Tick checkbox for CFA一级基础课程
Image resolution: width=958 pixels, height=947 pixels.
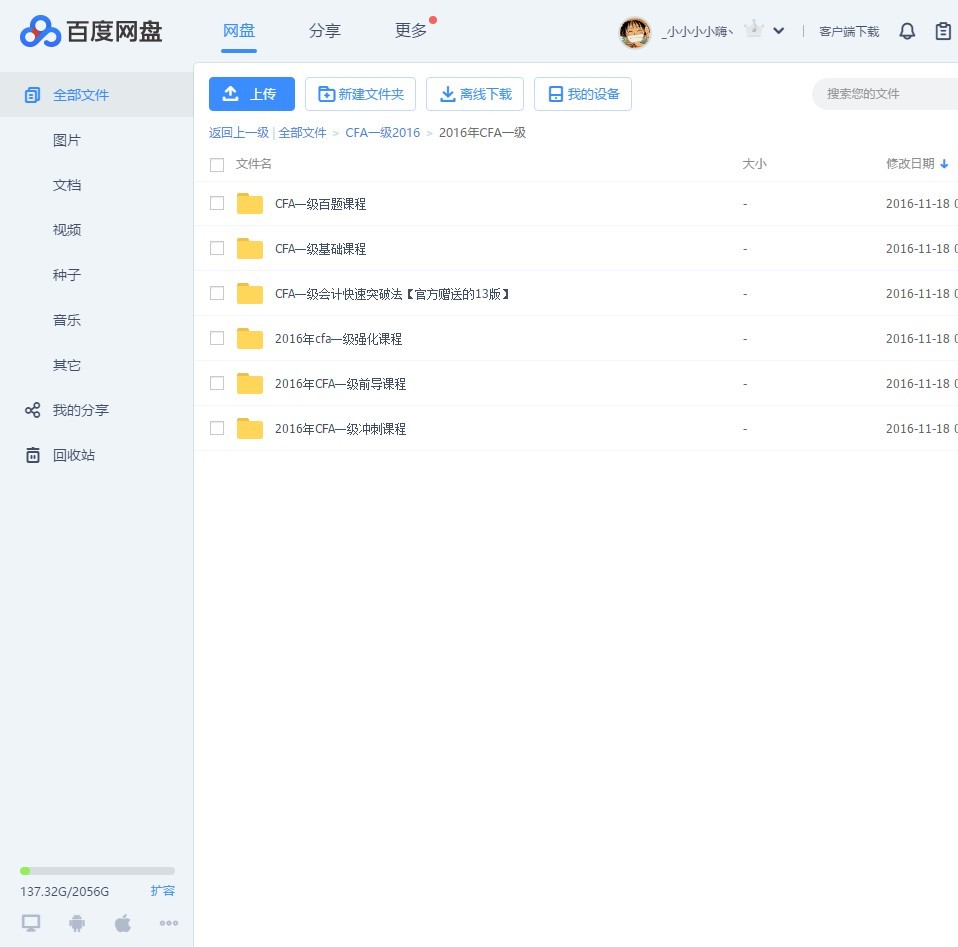(217, 248)
